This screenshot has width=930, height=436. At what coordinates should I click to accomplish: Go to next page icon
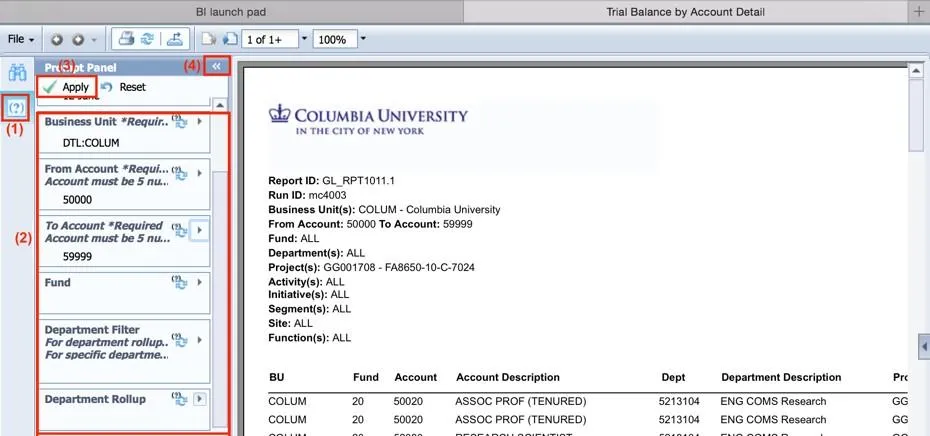point(230,40)
